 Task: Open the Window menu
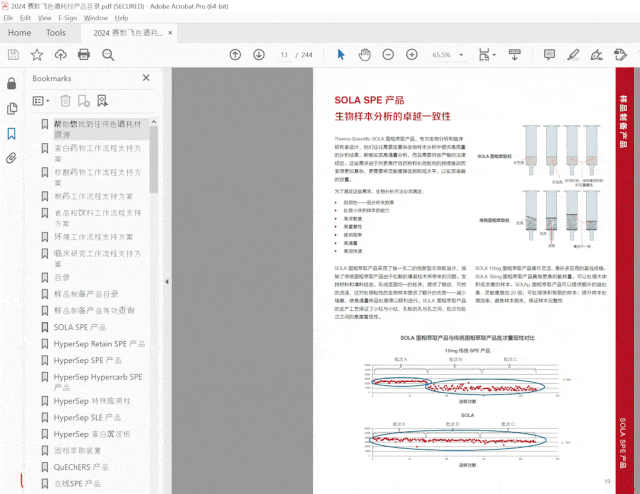tap(96, 18)
